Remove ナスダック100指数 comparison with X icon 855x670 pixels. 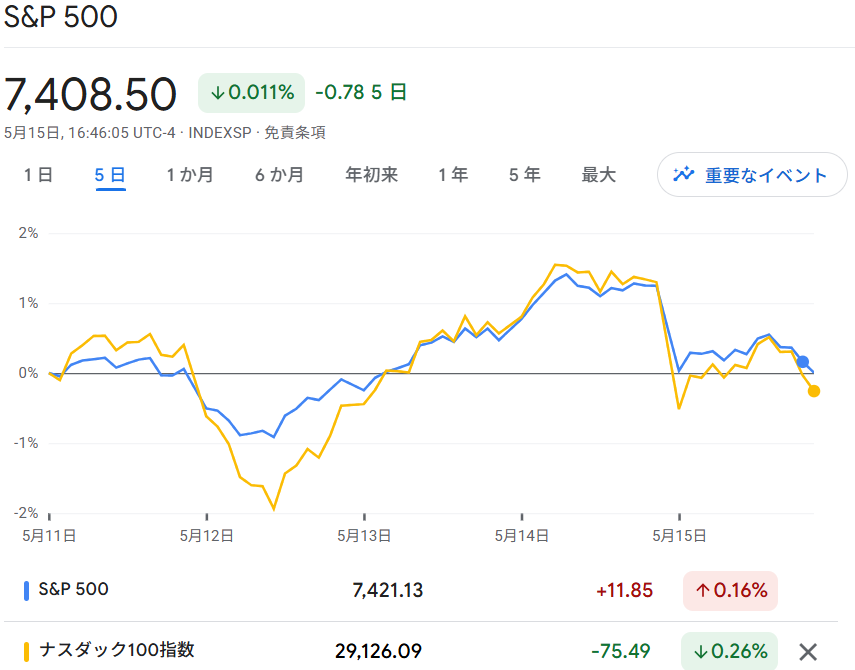tap(808, 651)
